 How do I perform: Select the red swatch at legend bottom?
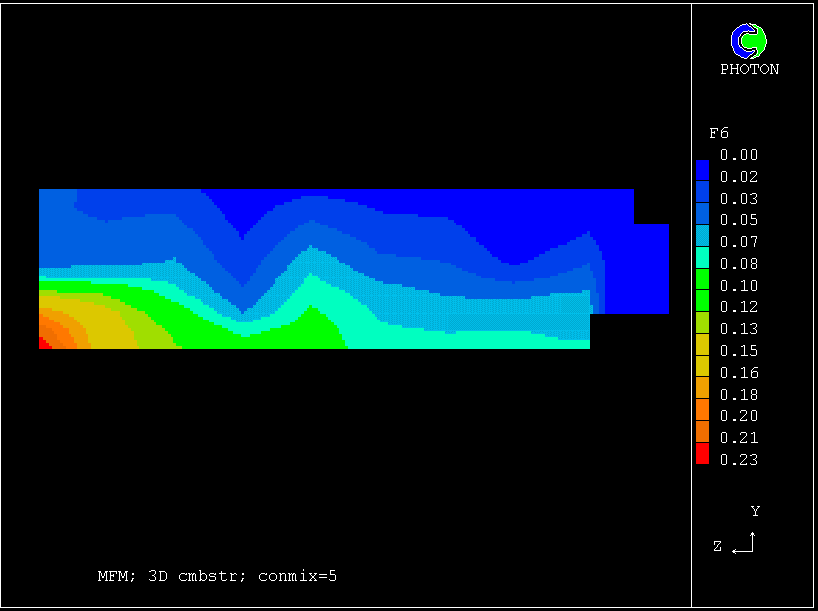click(x=702, y=455)
